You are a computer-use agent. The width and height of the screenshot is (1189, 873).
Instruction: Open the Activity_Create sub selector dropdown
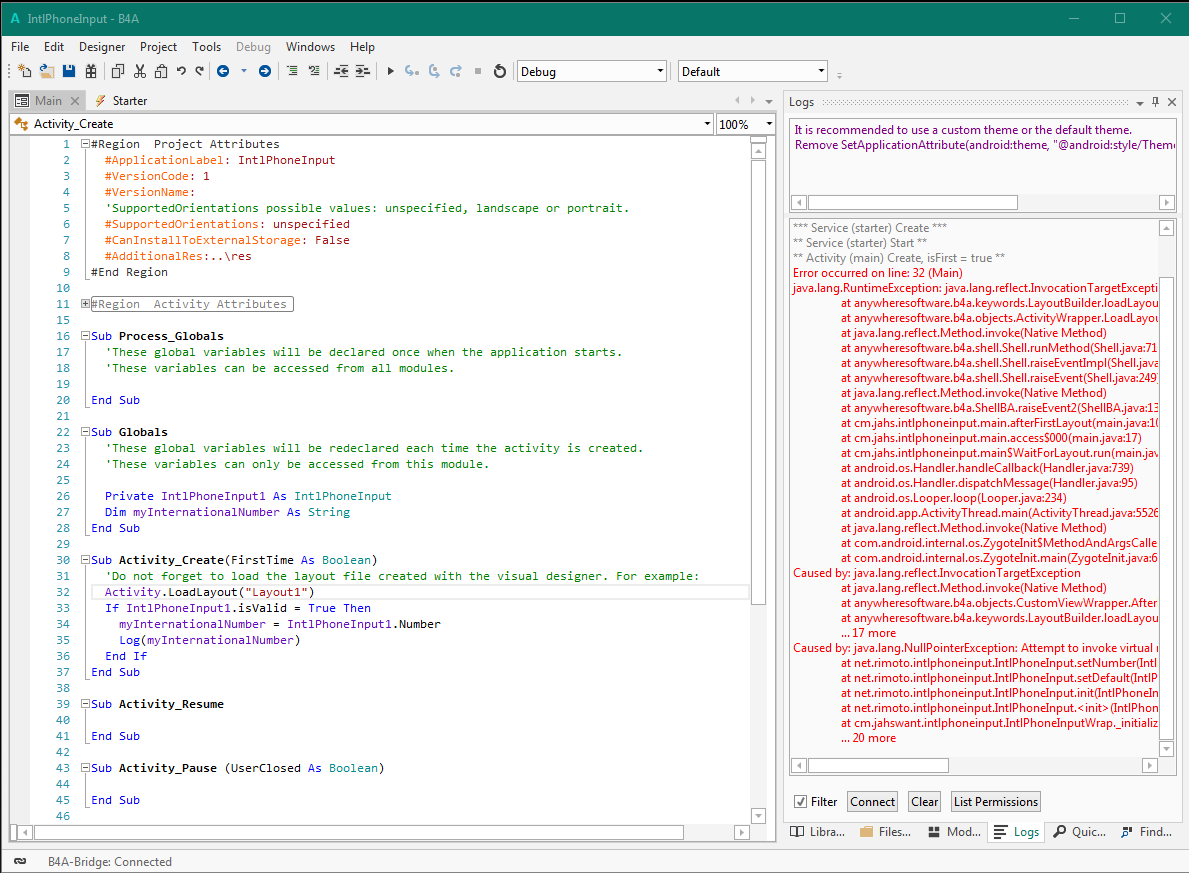706,124
